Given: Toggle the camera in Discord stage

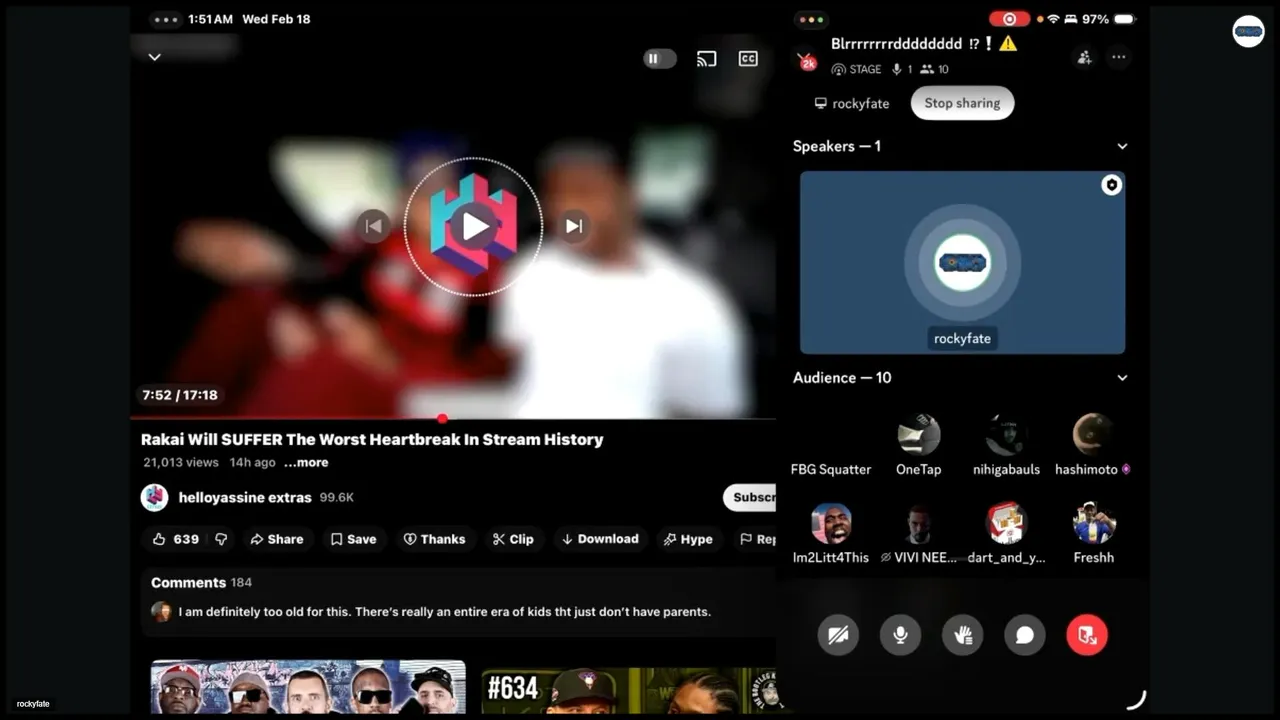Looking at the screenshot, I should pos(838,635).
